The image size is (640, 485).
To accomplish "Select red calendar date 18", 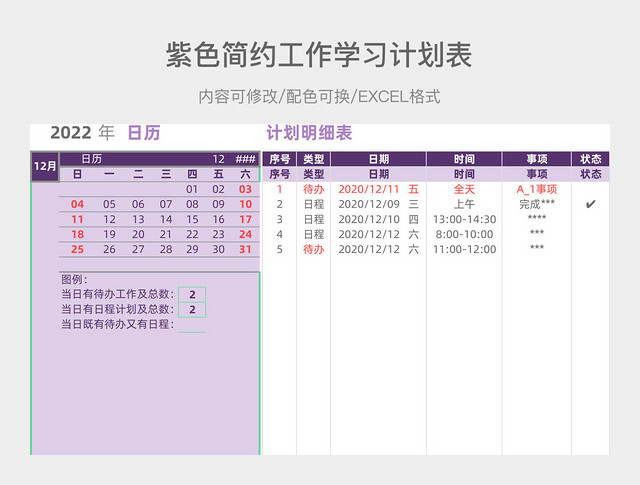I will pos(77,235).
